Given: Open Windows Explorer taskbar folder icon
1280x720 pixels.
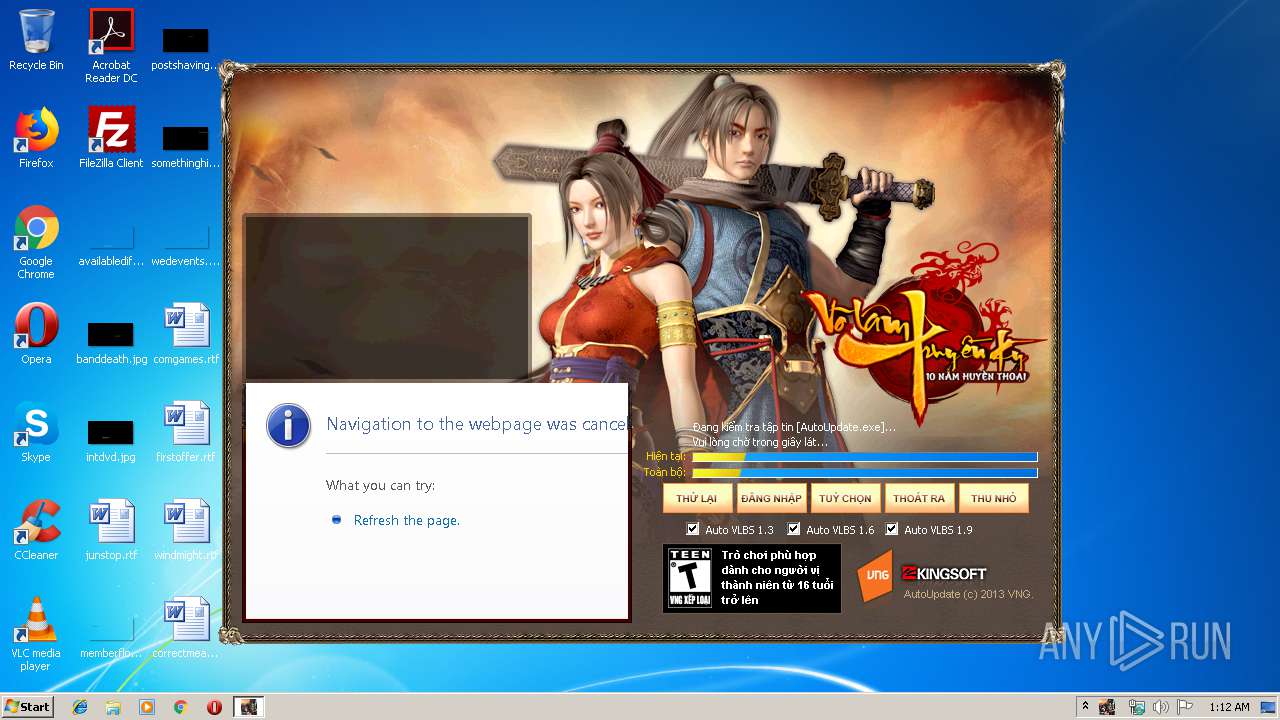Looking at the screenshot, I should point(113,707).
